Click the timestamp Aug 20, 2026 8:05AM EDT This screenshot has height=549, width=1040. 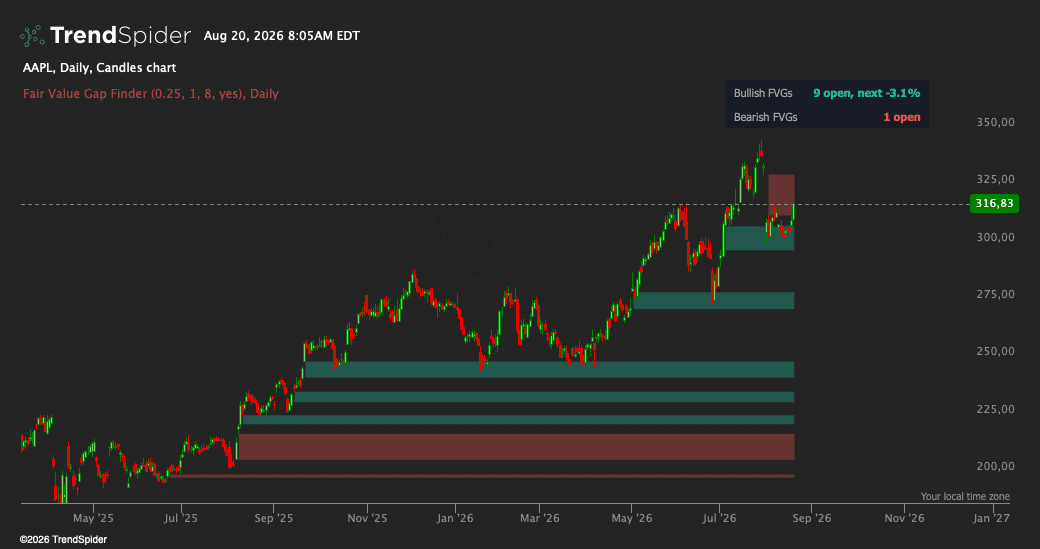(282, 36)
